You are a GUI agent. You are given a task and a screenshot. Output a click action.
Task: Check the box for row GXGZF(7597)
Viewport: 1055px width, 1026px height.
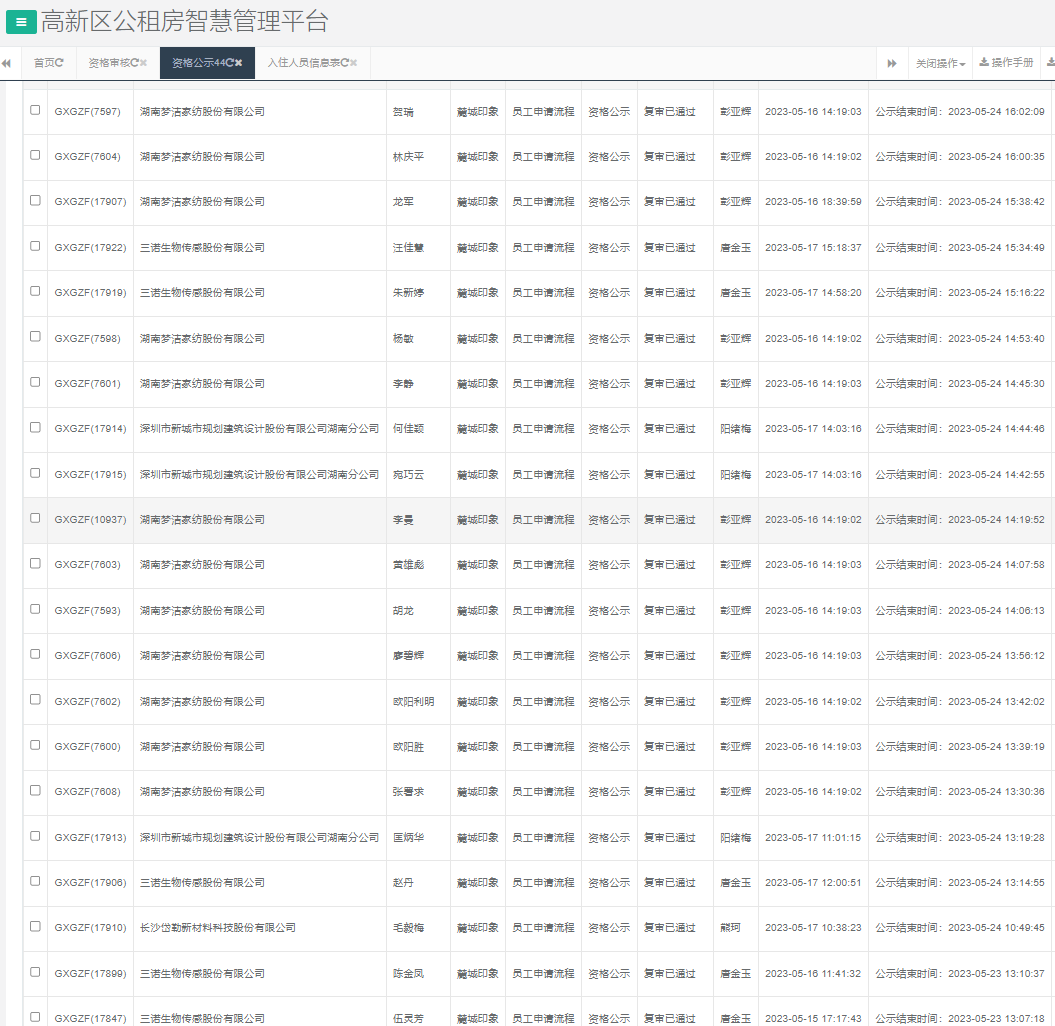(x=35, y=110)
